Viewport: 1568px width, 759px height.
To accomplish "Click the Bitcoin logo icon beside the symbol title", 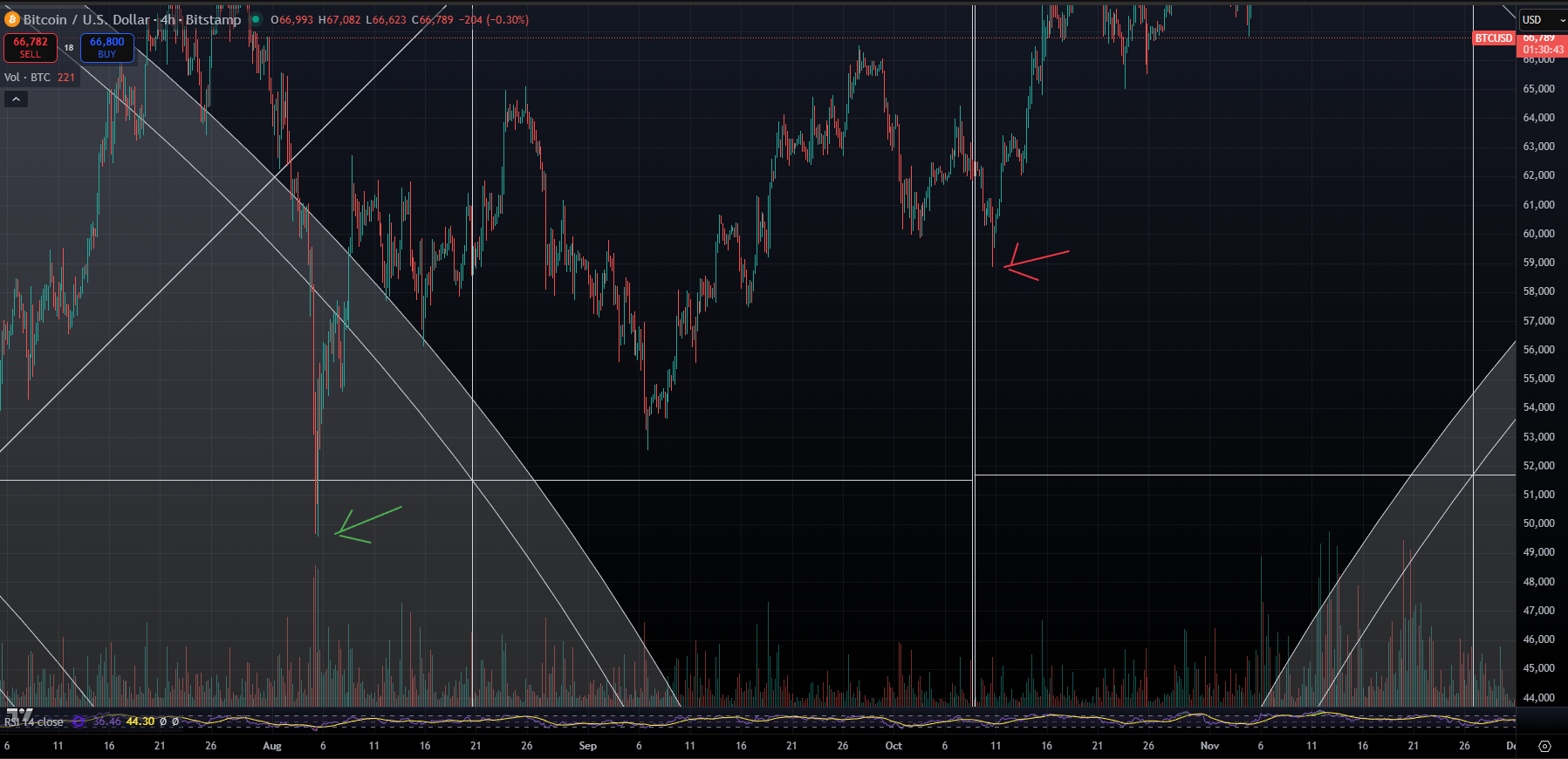I will pos(11,19).
